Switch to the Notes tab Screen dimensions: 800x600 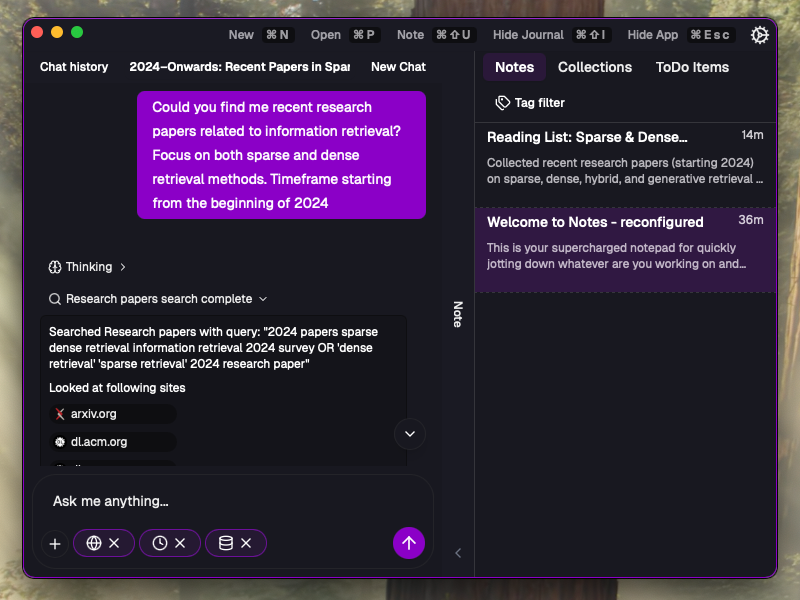pyautogui.click(x=514, y=67)
